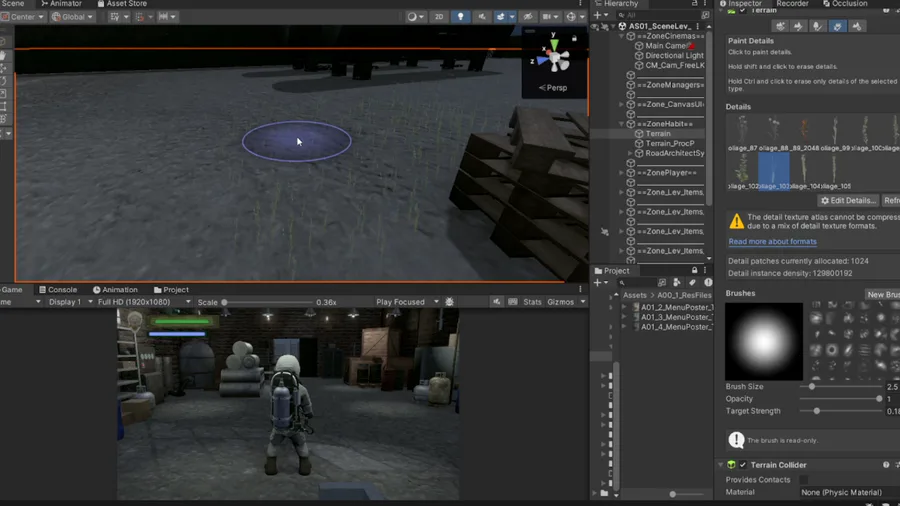The image size is (900, 506).
Task: Enable or disable the Terrain Collider checkbox
Action: [743, 465]
